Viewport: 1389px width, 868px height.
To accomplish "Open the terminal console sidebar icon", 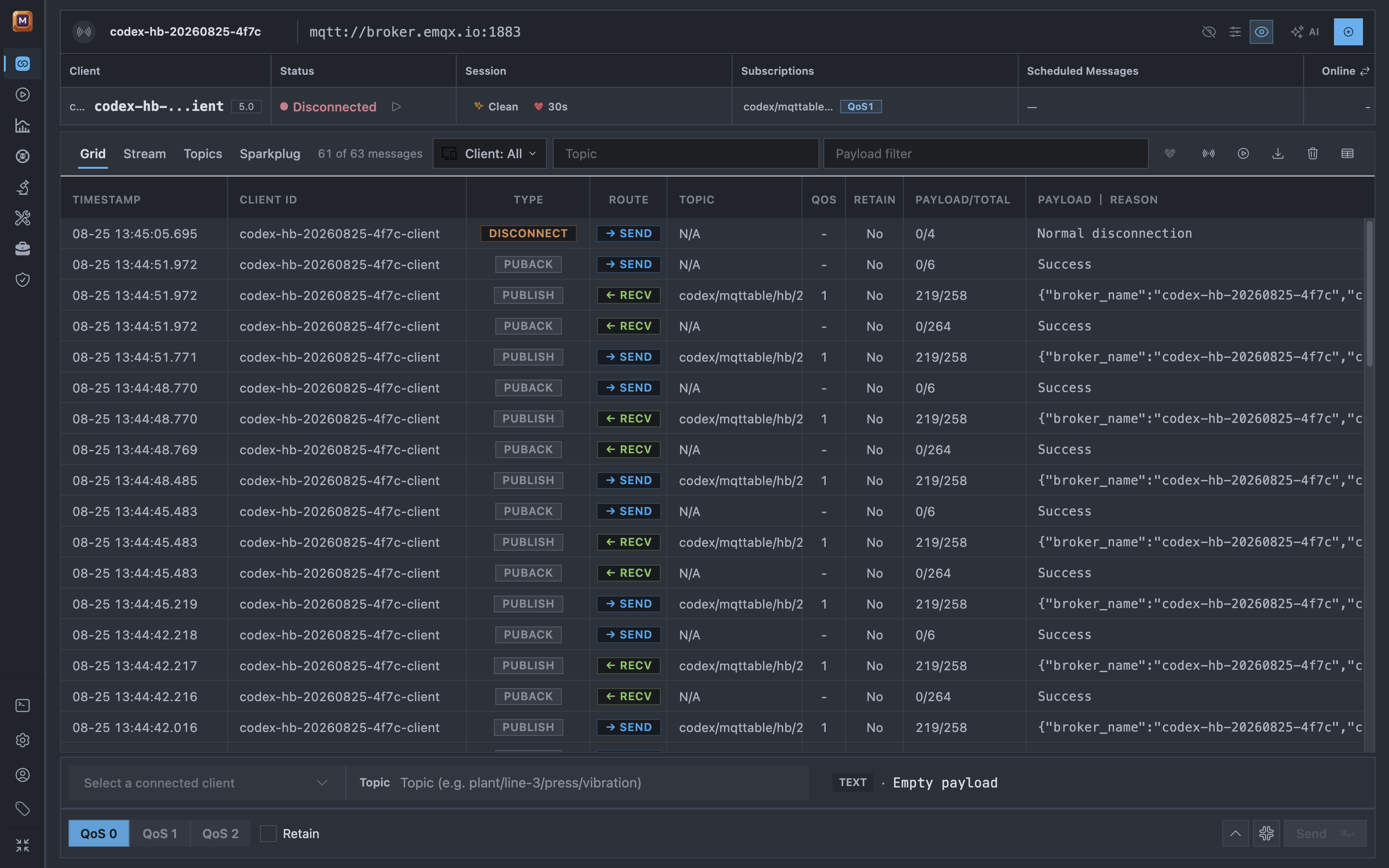I will click(22, 705).
